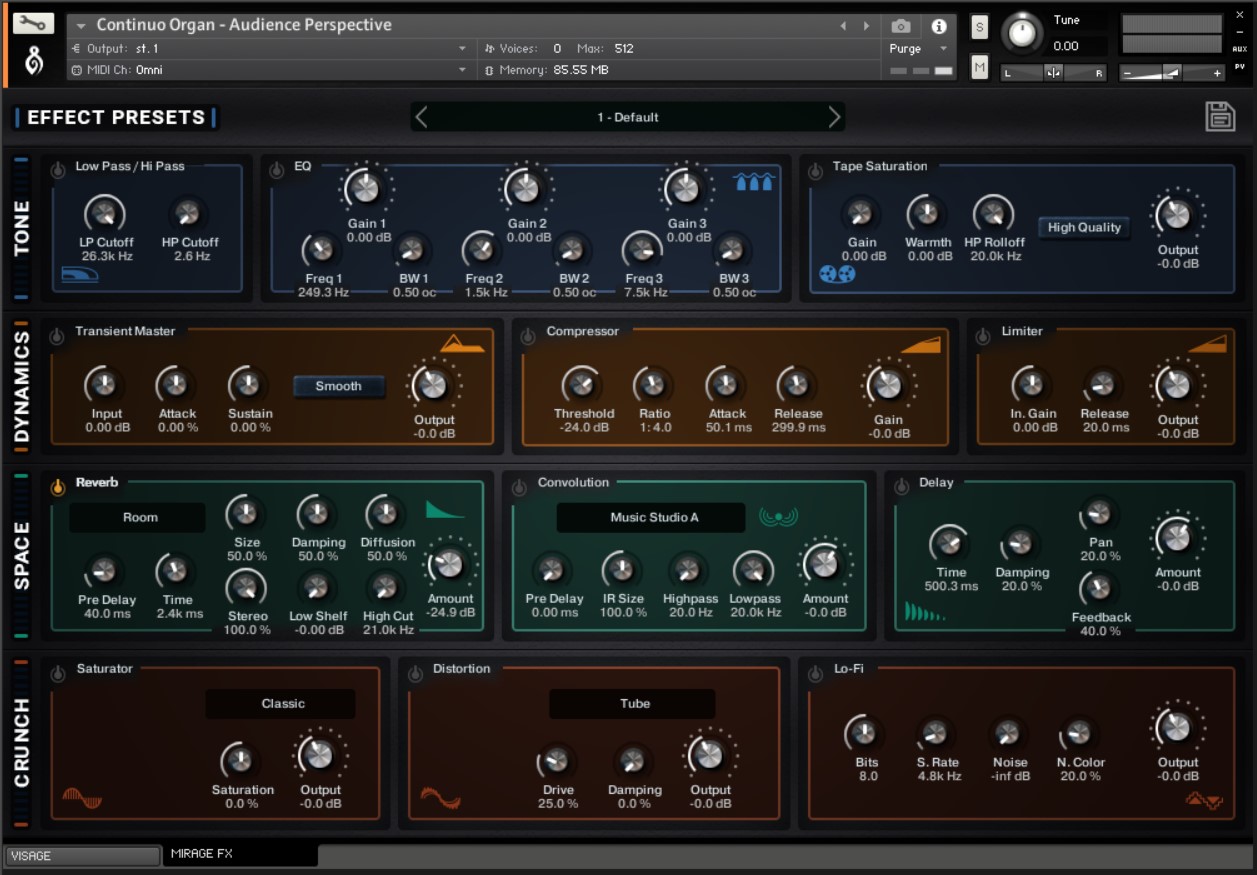Click the Saturator waveform icon

(82, 799)
